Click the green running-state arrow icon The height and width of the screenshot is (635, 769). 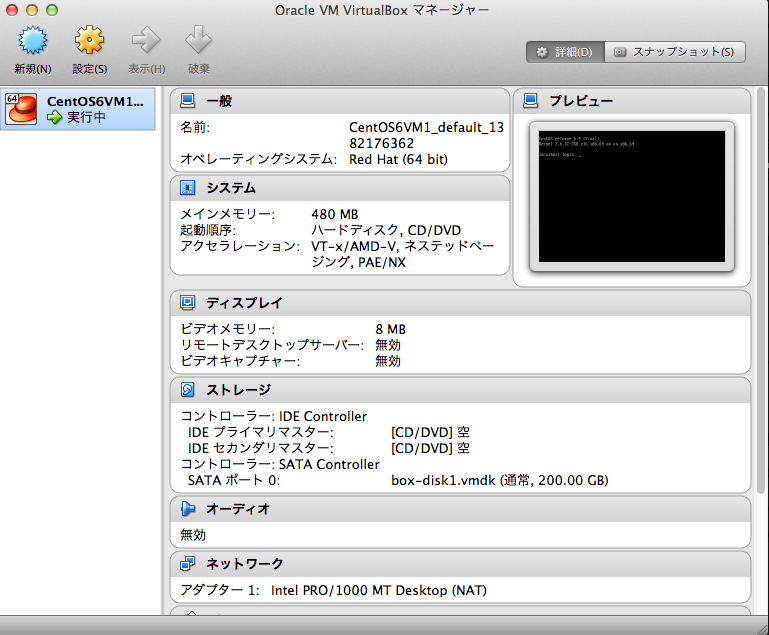pyautogui.click(x=54, y=117)
